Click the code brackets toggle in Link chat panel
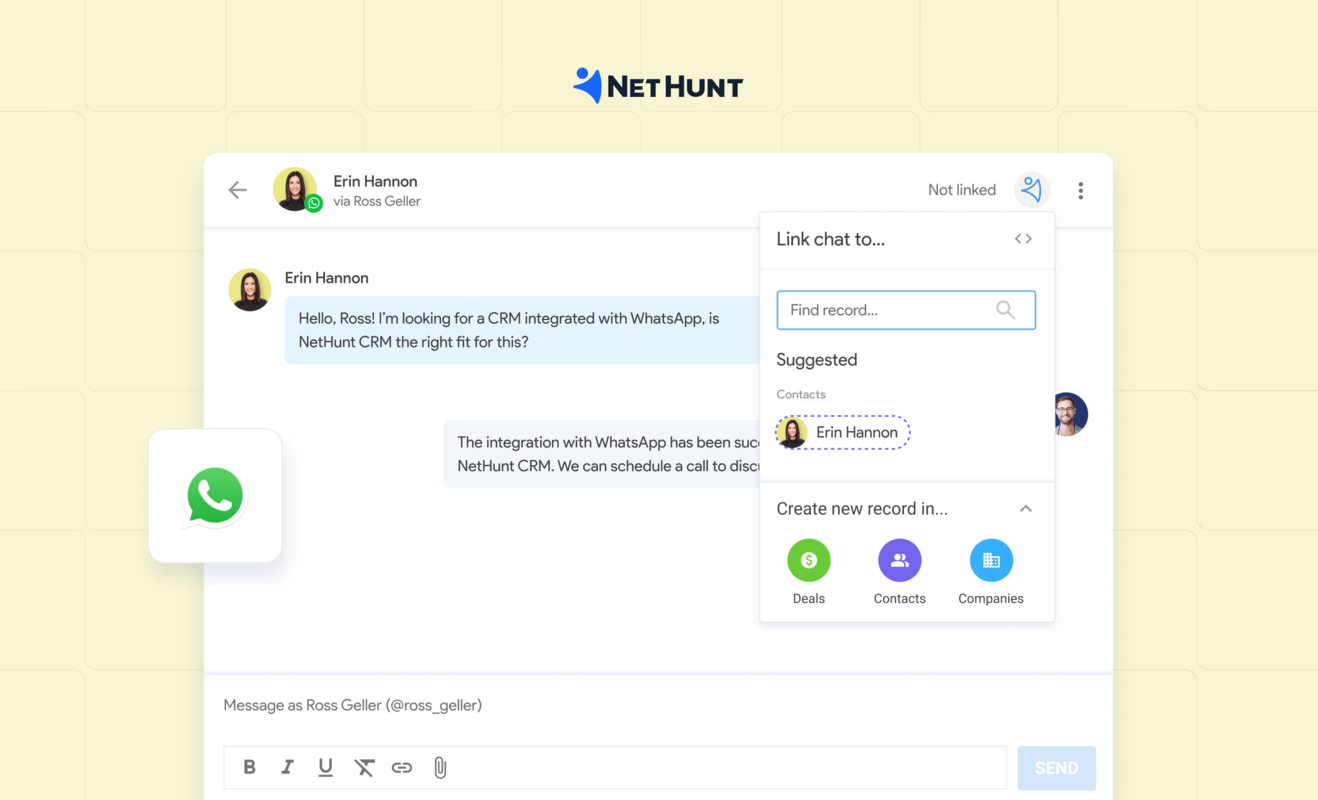This screenshot has height=800, width=1318. 1022,238
